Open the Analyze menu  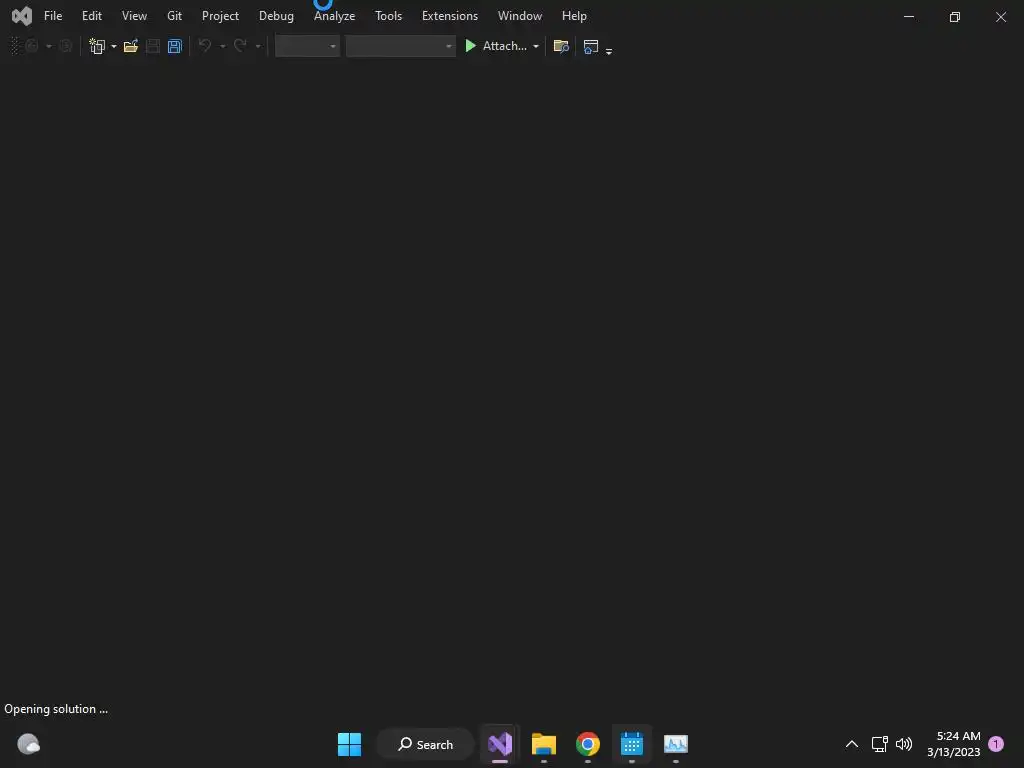[x=334, y=16]
